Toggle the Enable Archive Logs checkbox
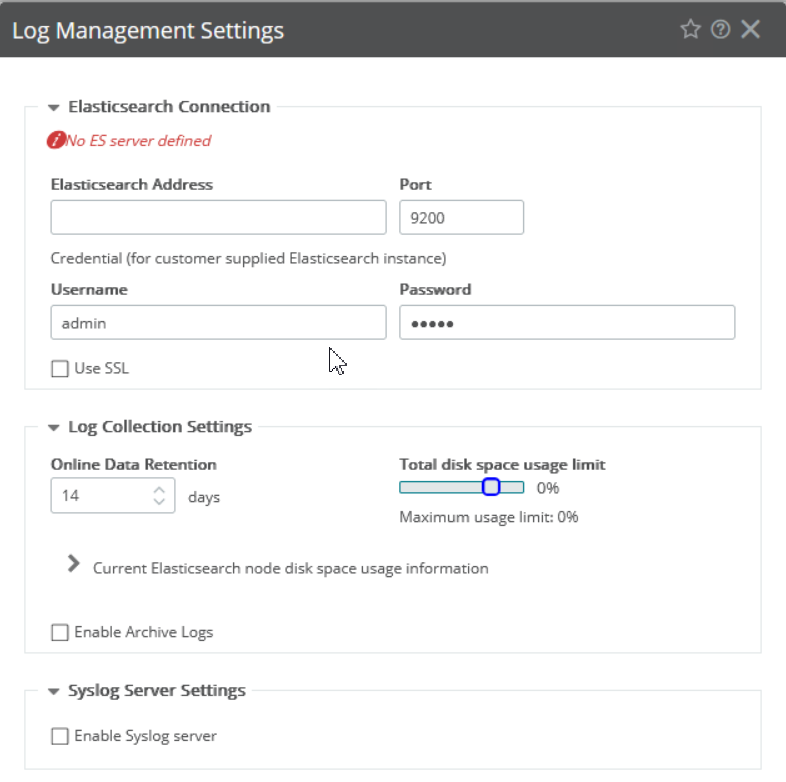786x782 pixels. [60, 632]
